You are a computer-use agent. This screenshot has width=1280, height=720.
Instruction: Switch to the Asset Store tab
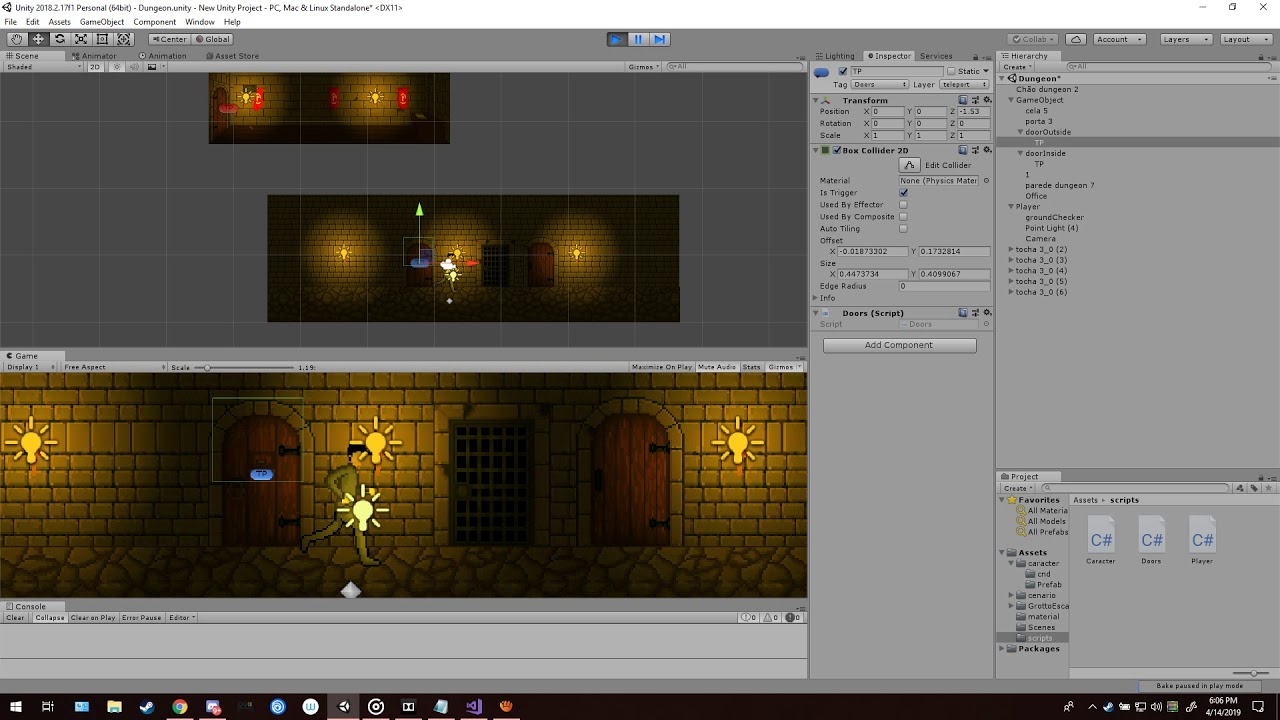[232, 56]
